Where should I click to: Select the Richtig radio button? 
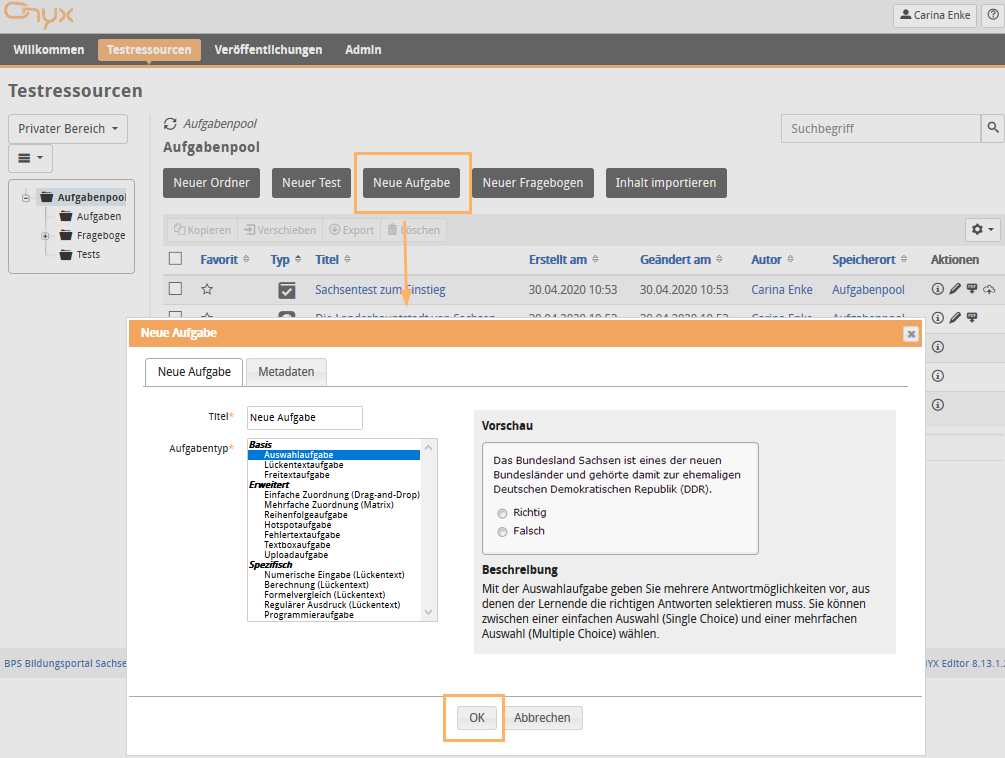pos(503,513)
